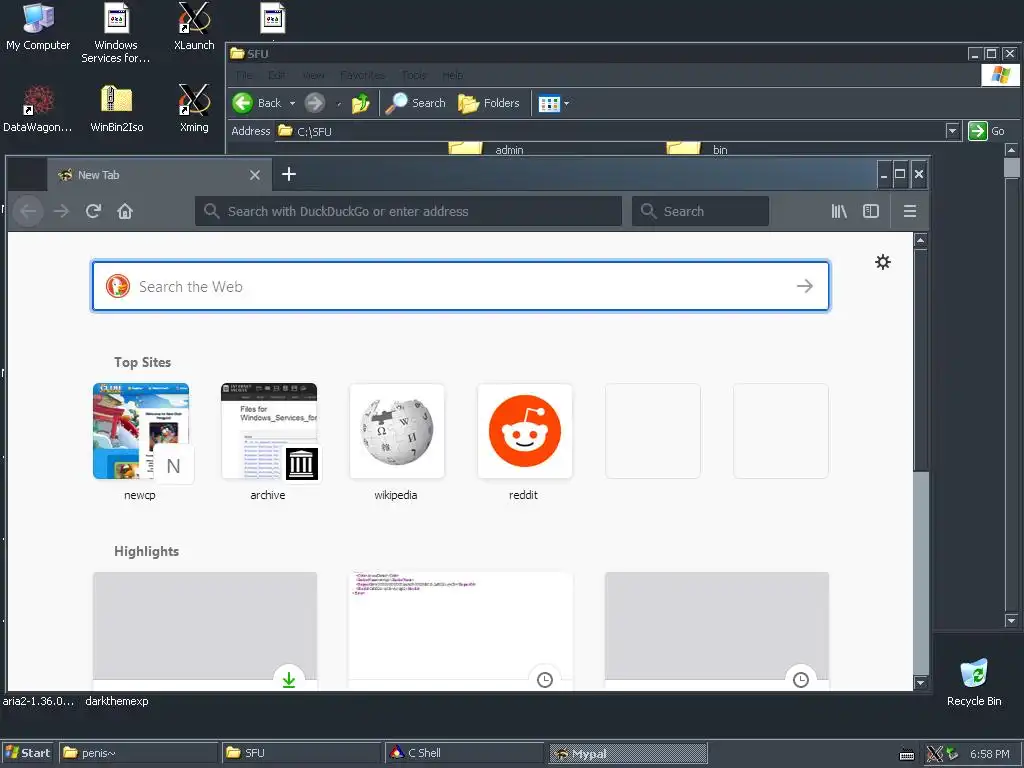Screen dimensions: 1024x768
Task: Open the bin folder in SFU window
Action: (x=697, y=149)
